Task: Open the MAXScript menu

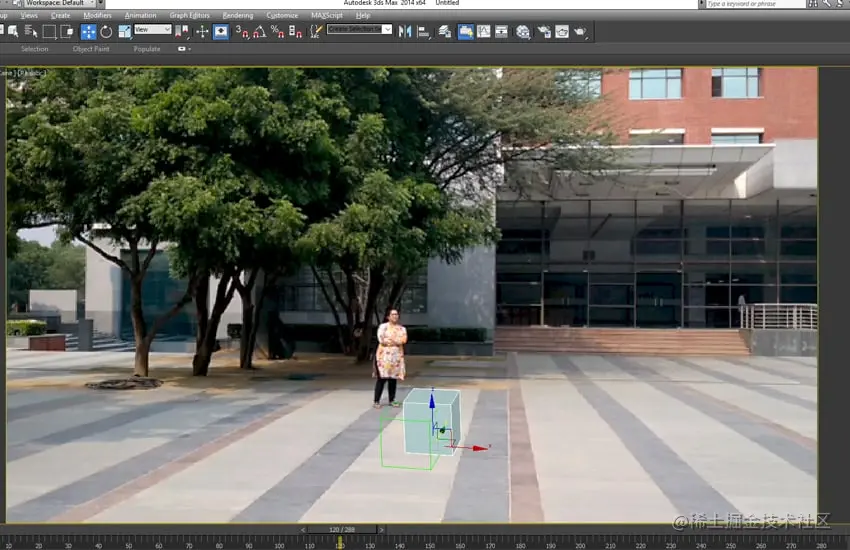Action: 327,15
